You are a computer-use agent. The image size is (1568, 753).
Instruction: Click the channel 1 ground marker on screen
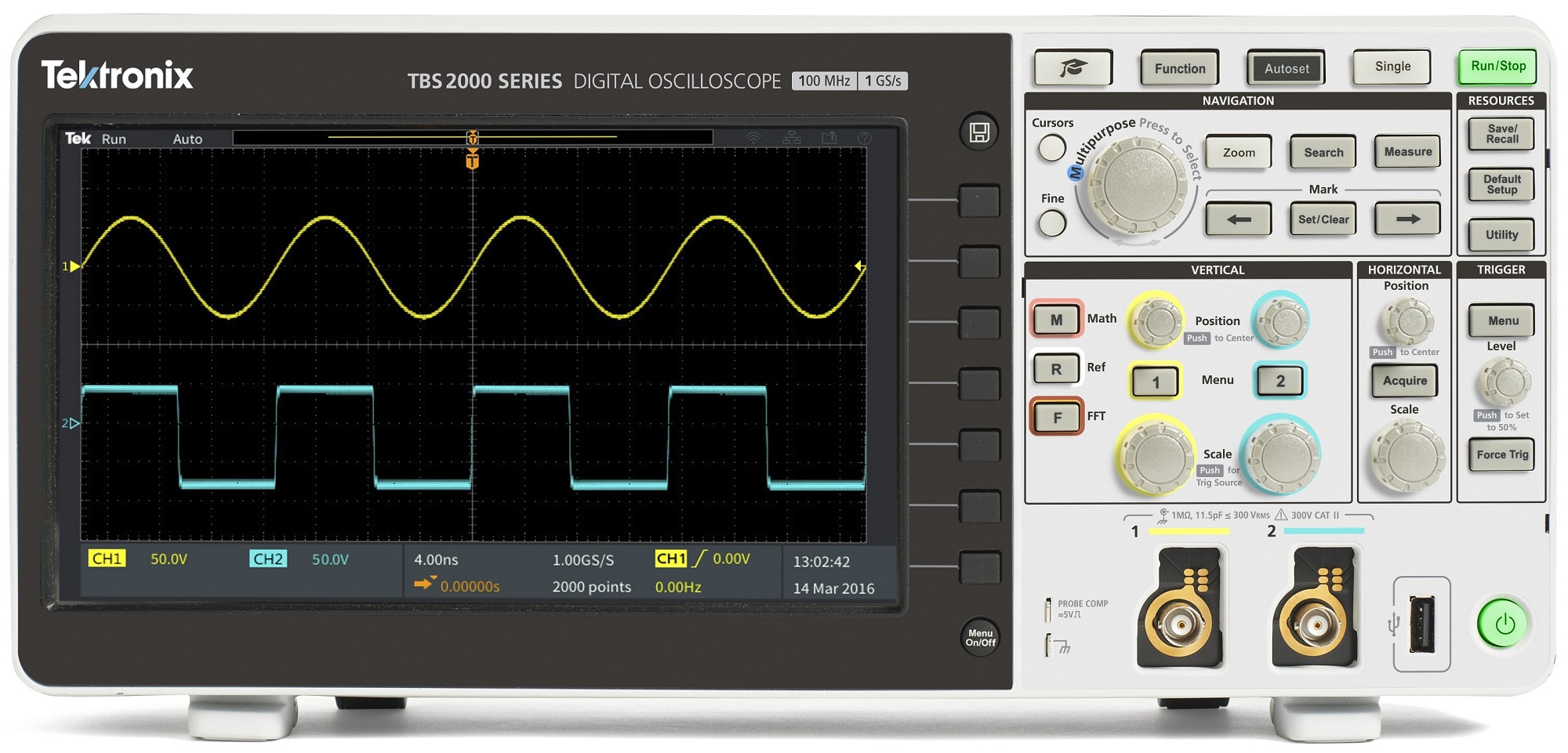pyautogui.click(x=71, y=266)
